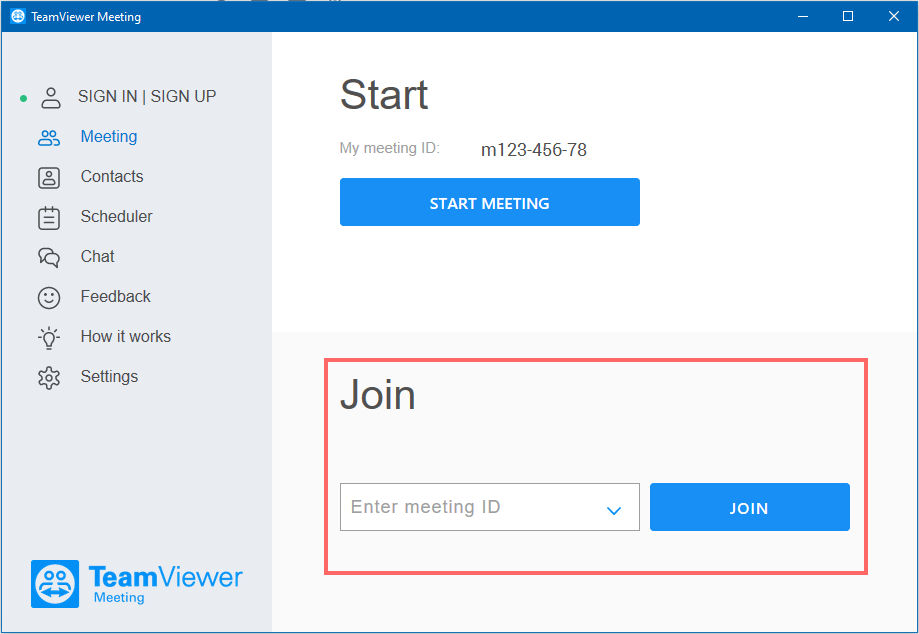Screen dimensions: 919x634
Task: Click the Feedback smiley icon
Action: [x=49, y=298]
